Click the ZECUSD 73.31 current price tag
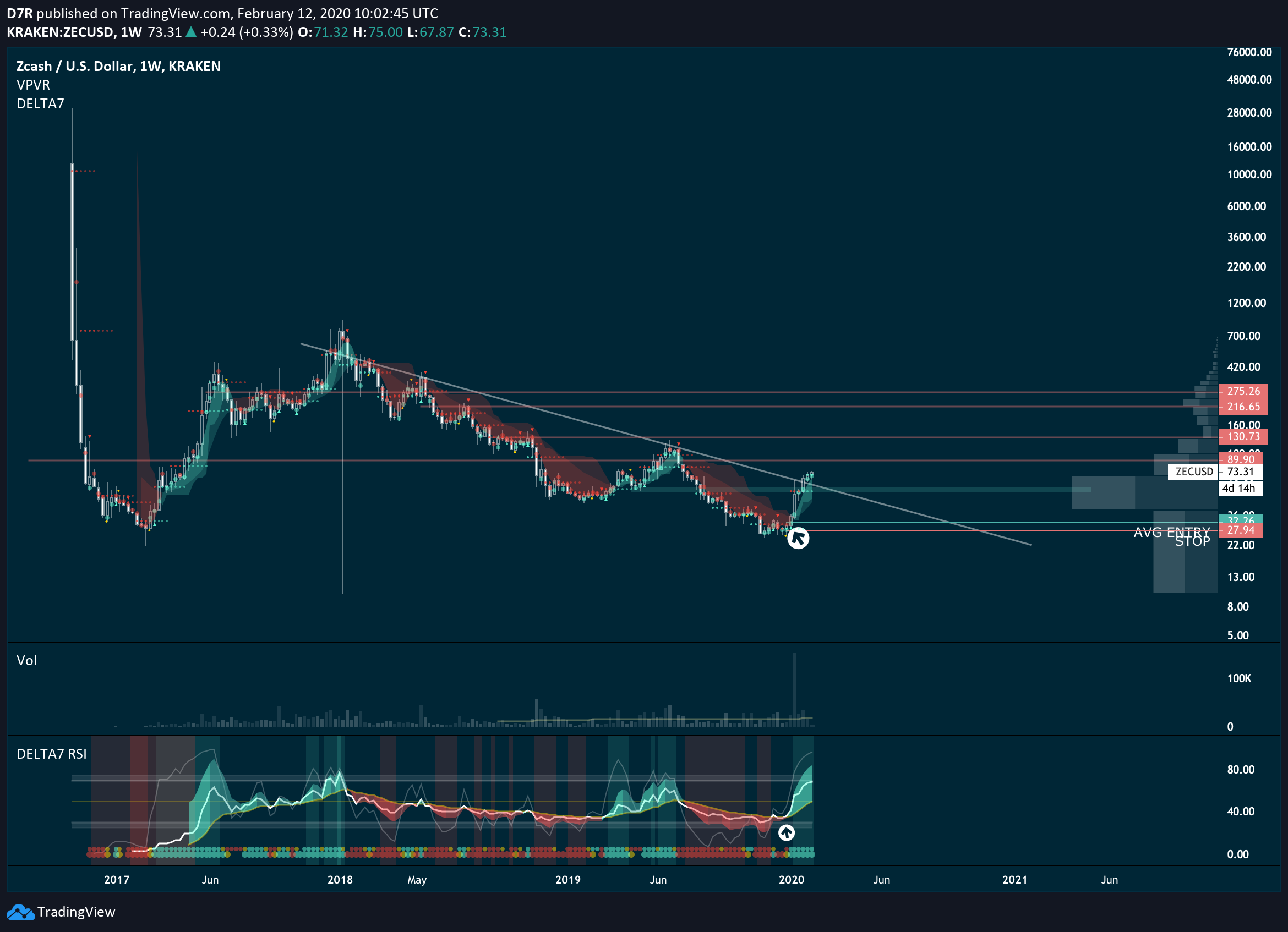Screen dimensions: 1288x932 (x=1215, y=471)
